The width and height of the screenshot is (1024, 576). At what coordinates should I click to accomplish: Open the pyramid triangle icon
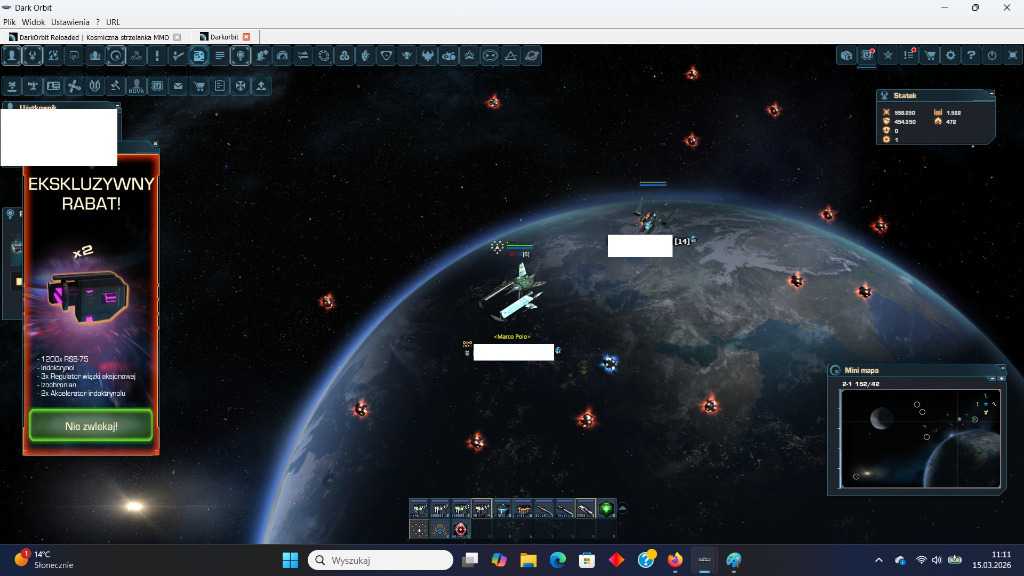point(511,56)
